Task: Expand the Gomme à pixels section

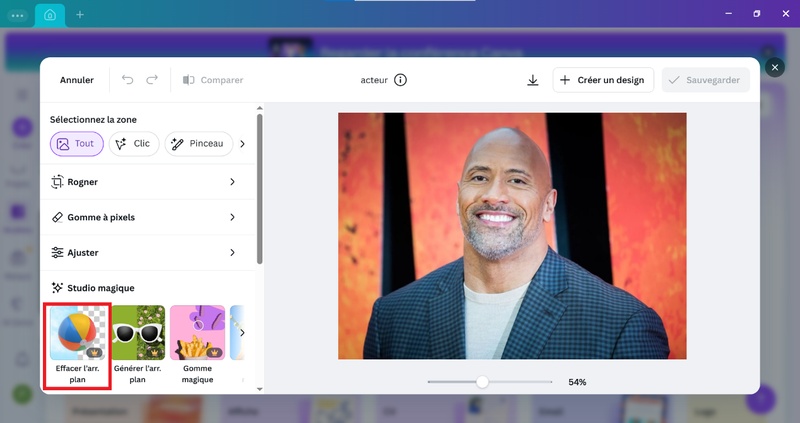Action: (x=147, y=217)
